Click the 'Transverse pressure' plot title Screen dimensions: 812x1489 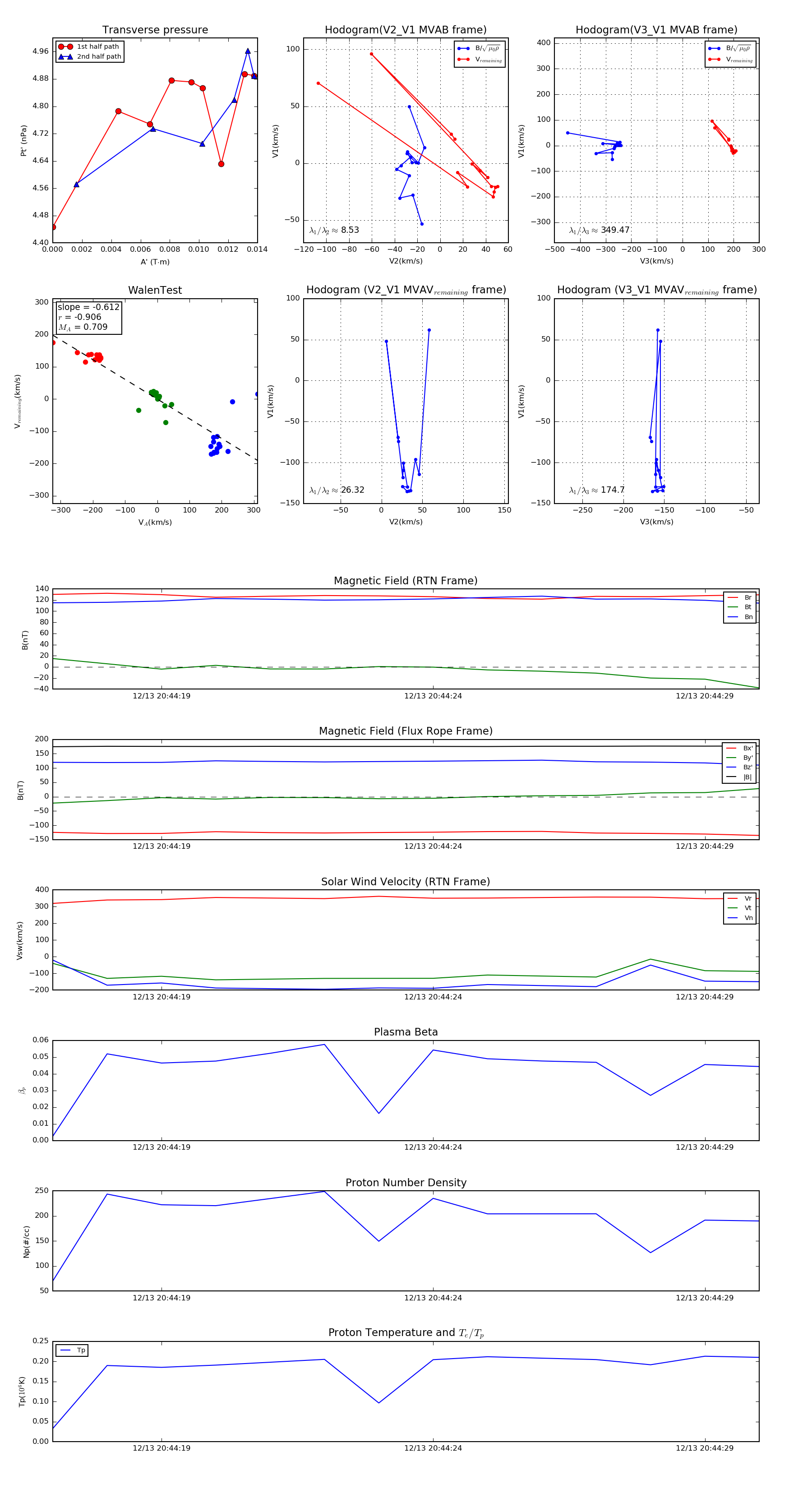click(x=155, y=30)
